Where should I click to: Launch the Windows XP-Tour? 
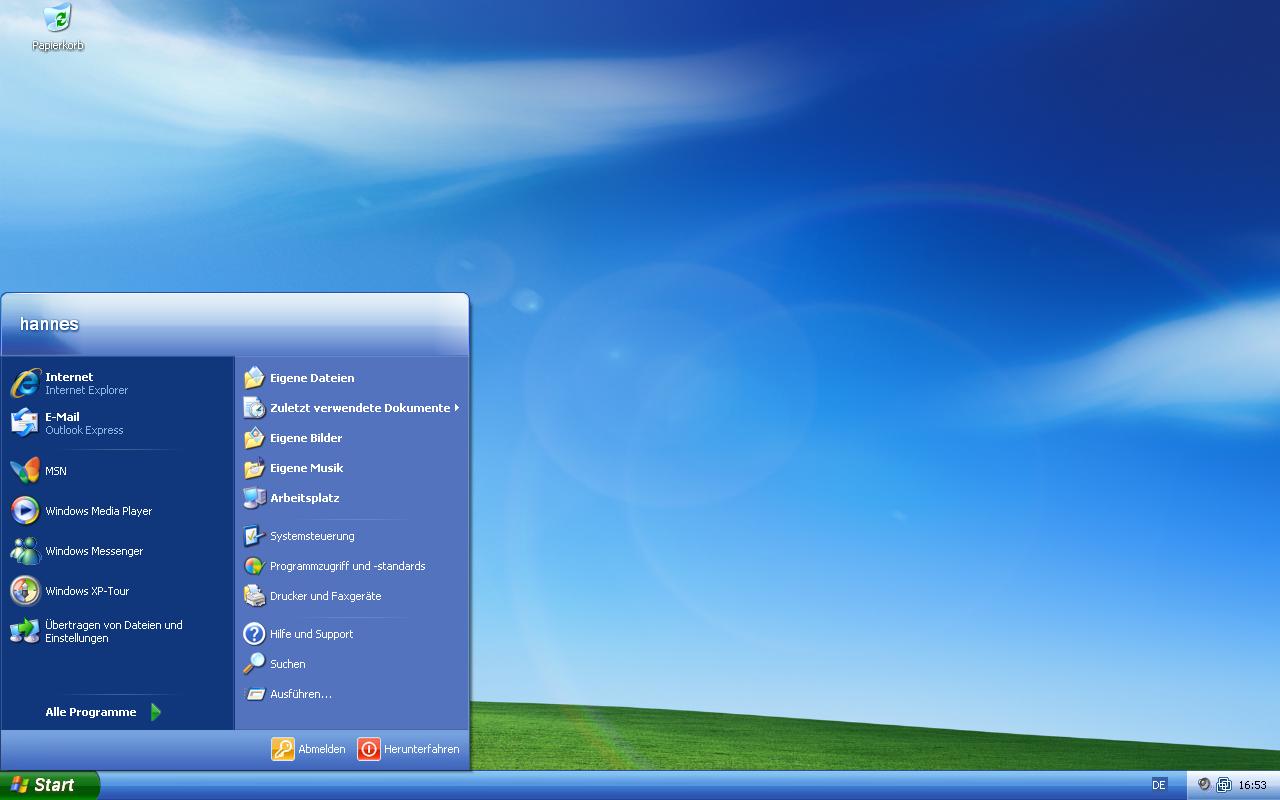click(86, 591)
